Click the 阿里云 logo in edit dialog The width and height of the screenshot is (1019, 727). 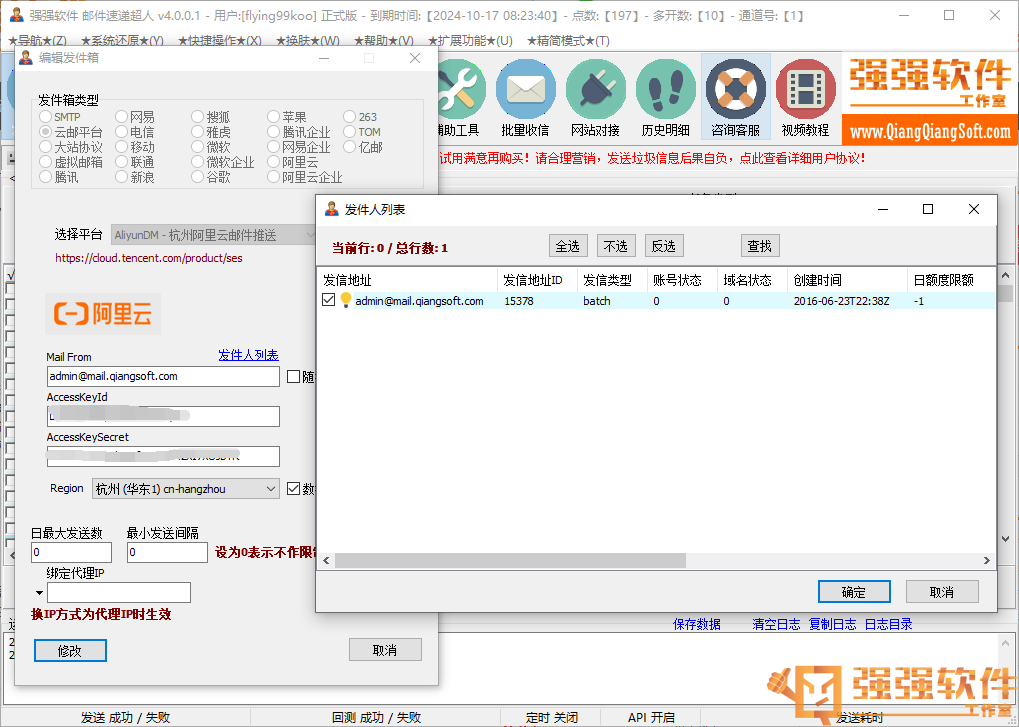tap(103, 314)
